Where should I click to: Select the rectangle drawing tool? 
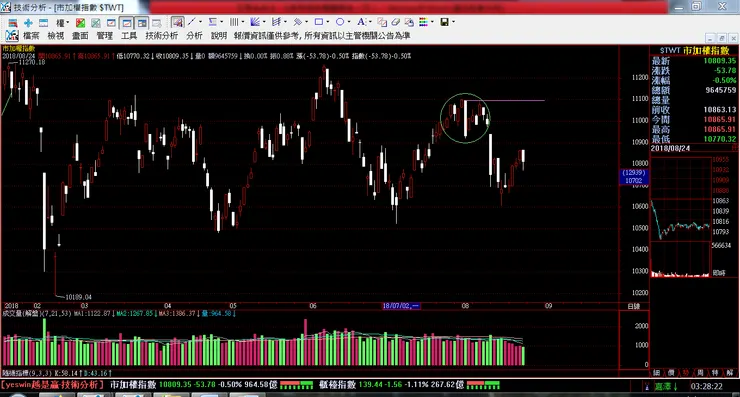point(319,22)
